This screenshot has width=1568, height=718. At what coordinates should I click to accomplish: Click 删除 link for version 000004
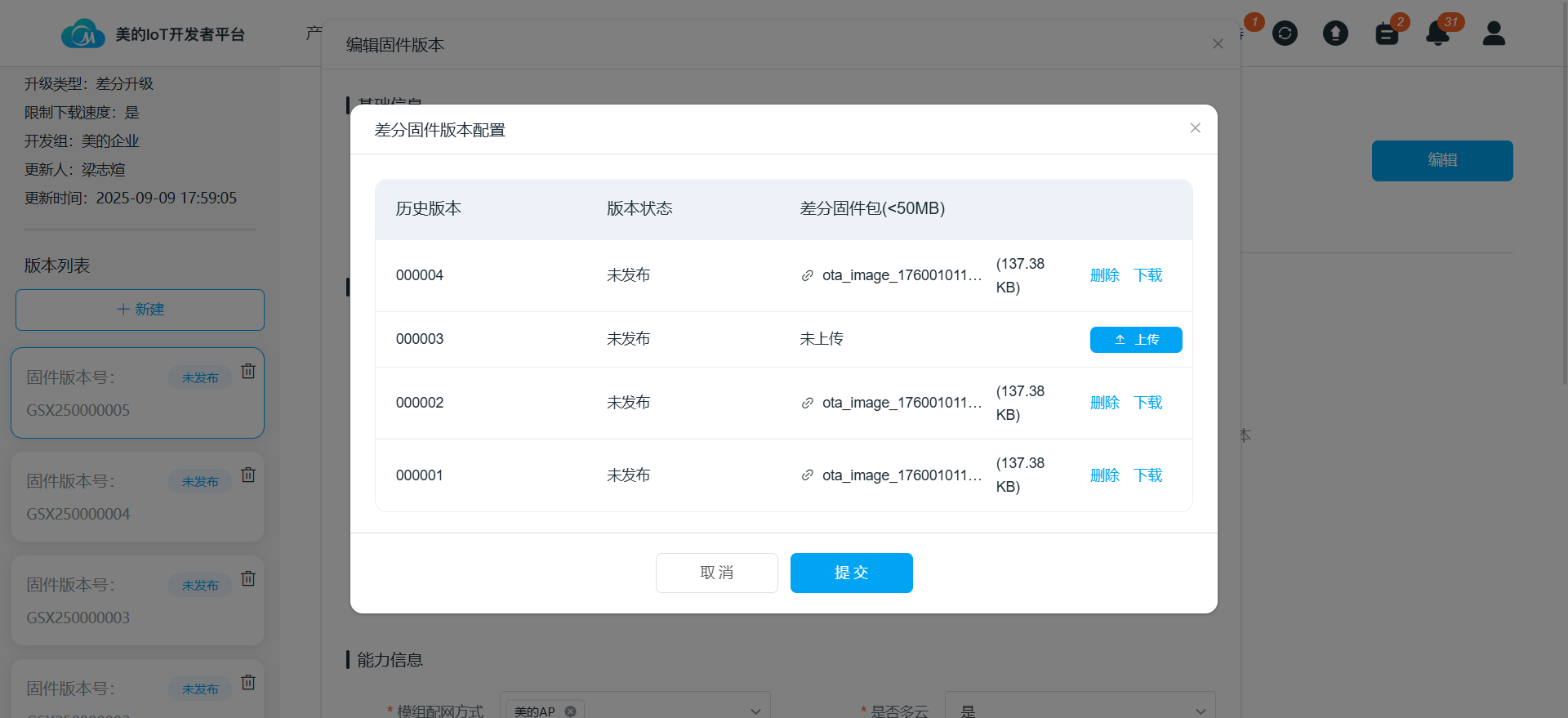click(x=1104, y=275)
